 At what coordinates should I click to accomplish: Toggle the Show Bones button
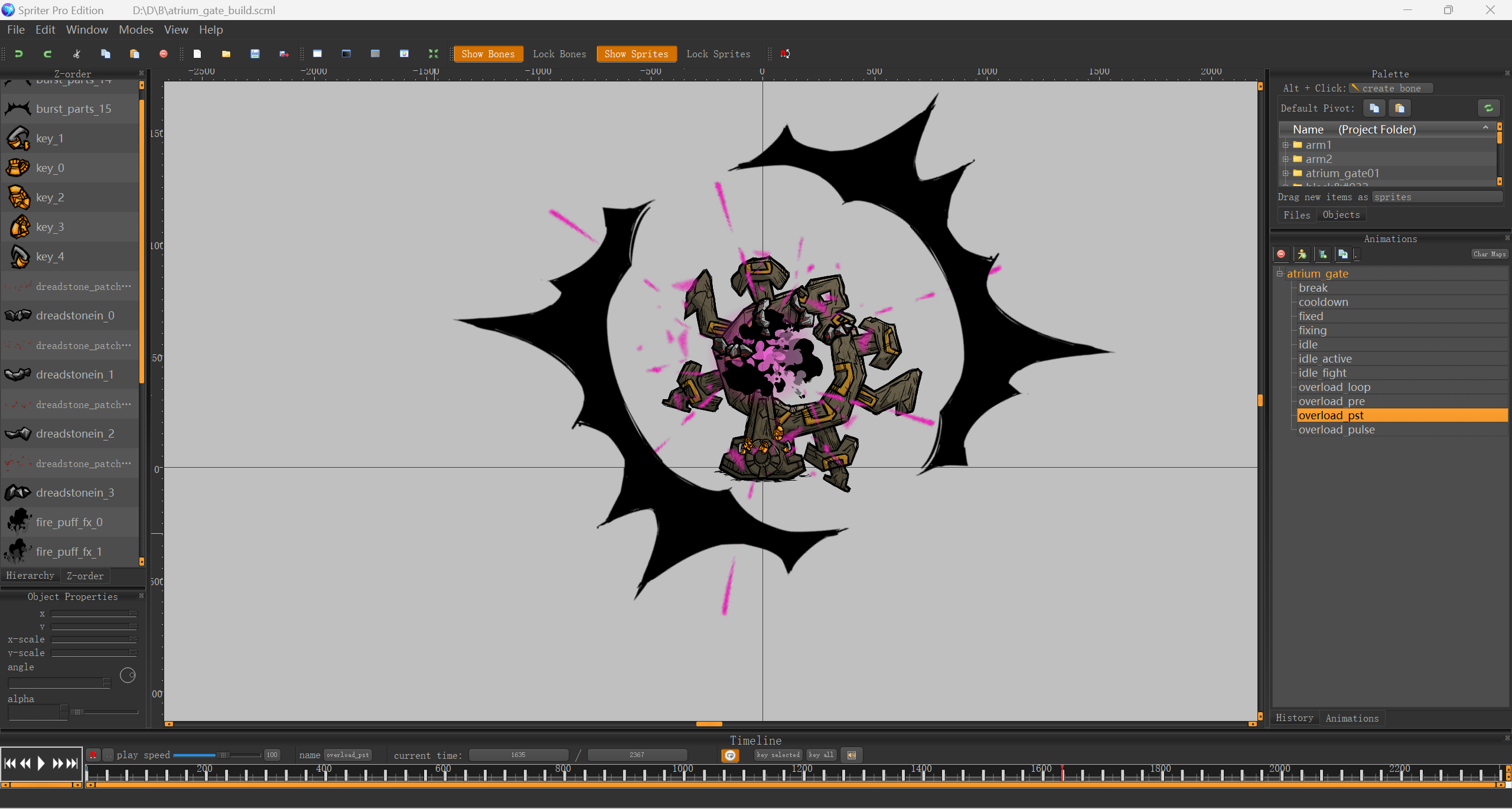(x=488, y=54)
